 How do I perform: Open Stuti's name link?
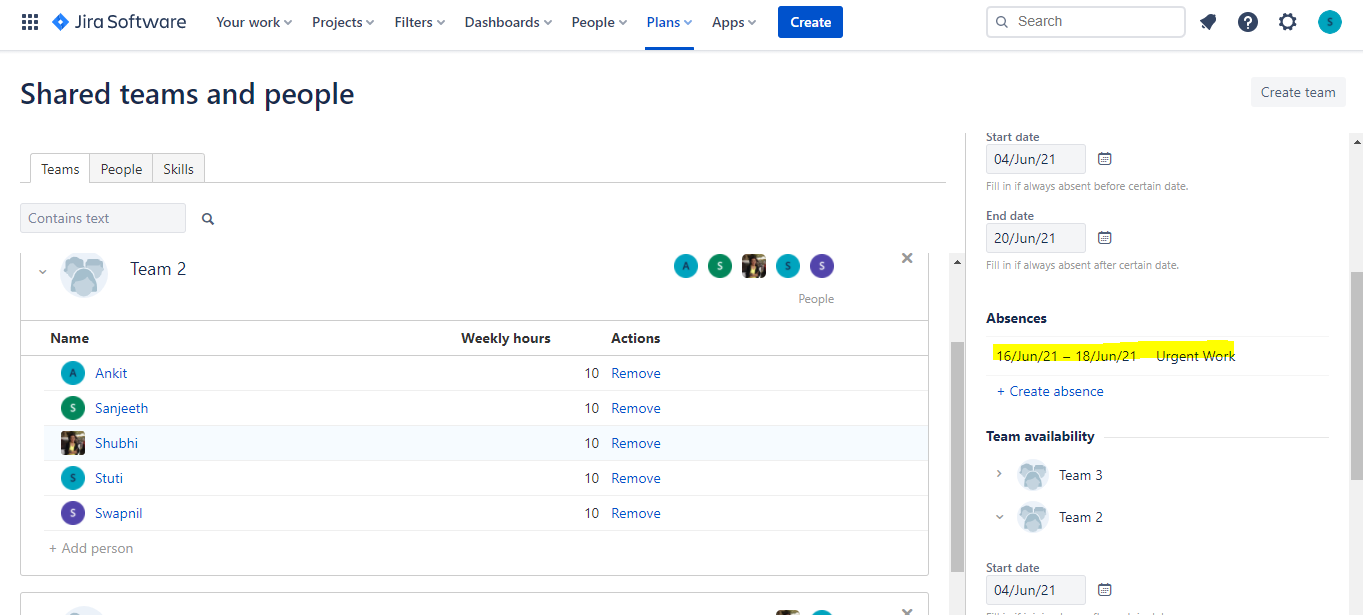pyautogui.click(x=109, y=478)
